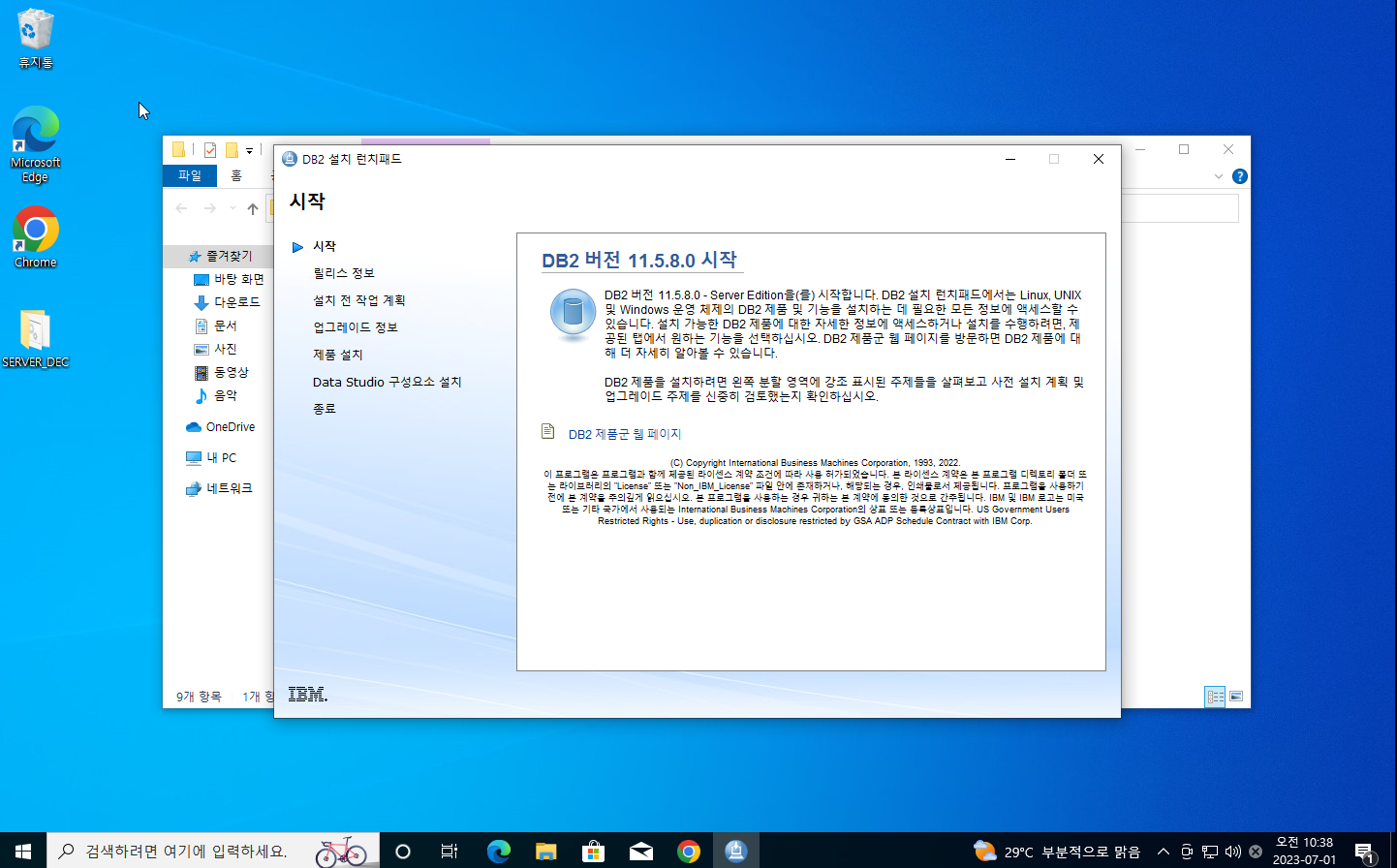This screenshot has width=1397, height=868.
Task: Open the volume control tray icon
Action: pyautogui.click(x=1233, y=852)
